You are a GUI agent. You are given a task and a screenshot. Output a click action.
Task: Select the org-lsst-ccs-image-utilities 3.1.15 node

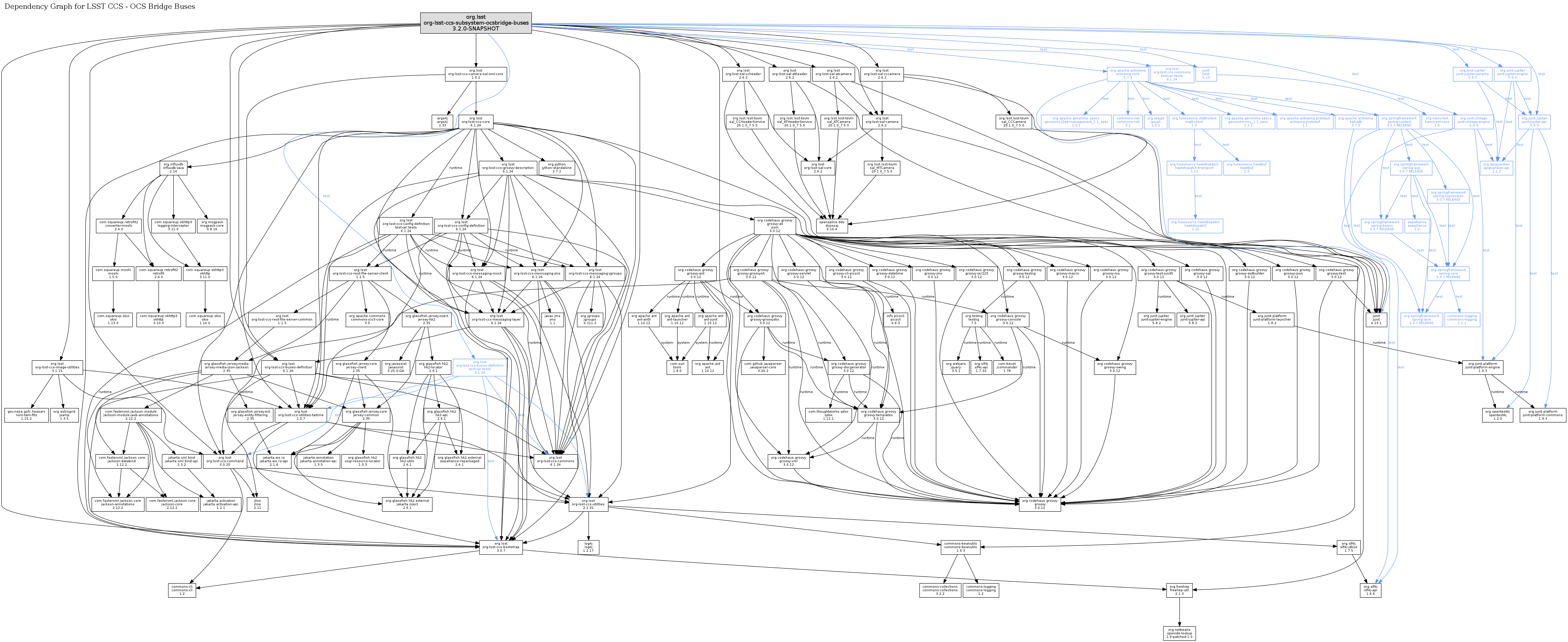[58, 368]
